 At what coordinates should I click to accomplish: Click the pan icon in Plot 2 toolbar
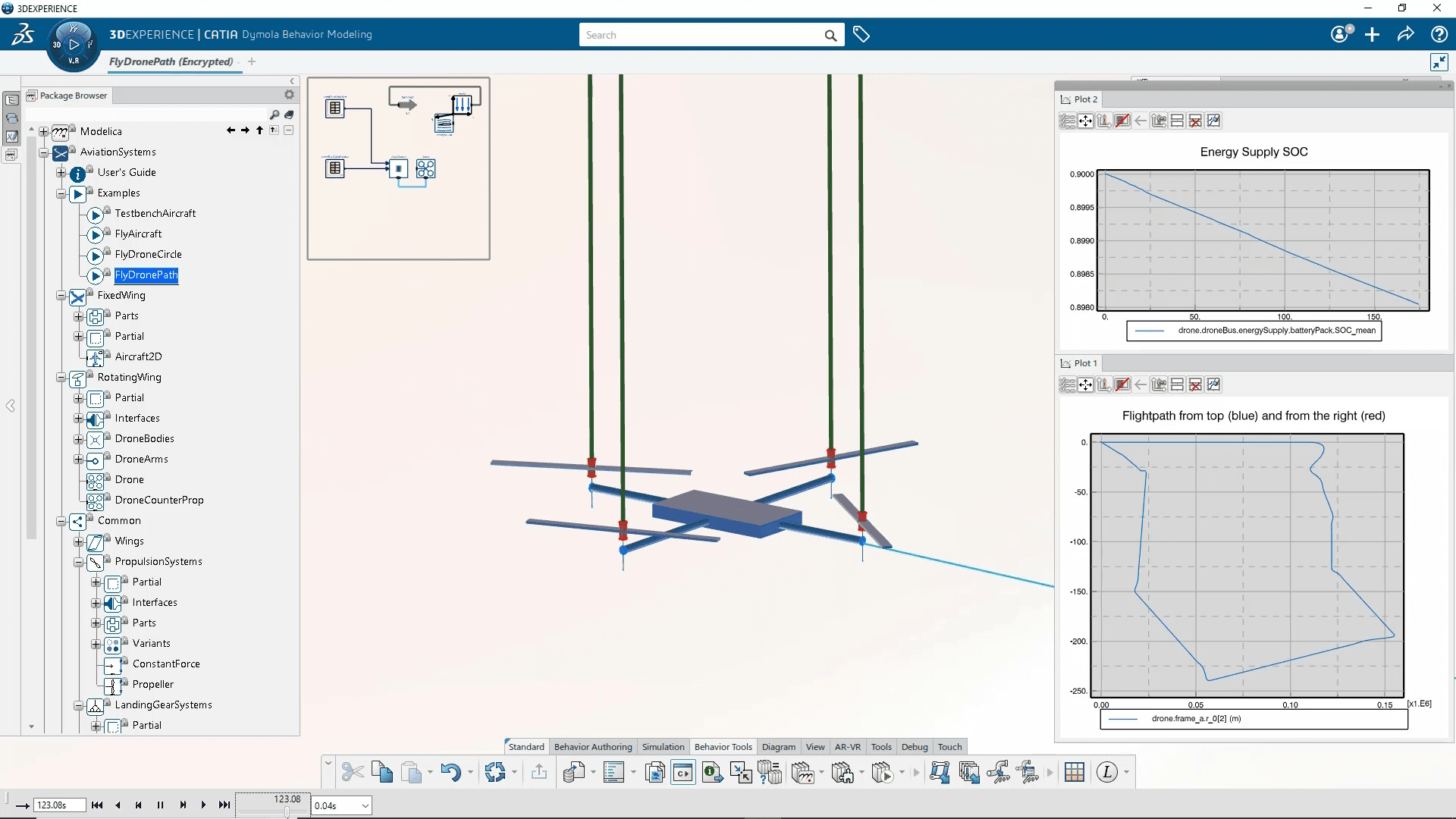[1085, 120]
